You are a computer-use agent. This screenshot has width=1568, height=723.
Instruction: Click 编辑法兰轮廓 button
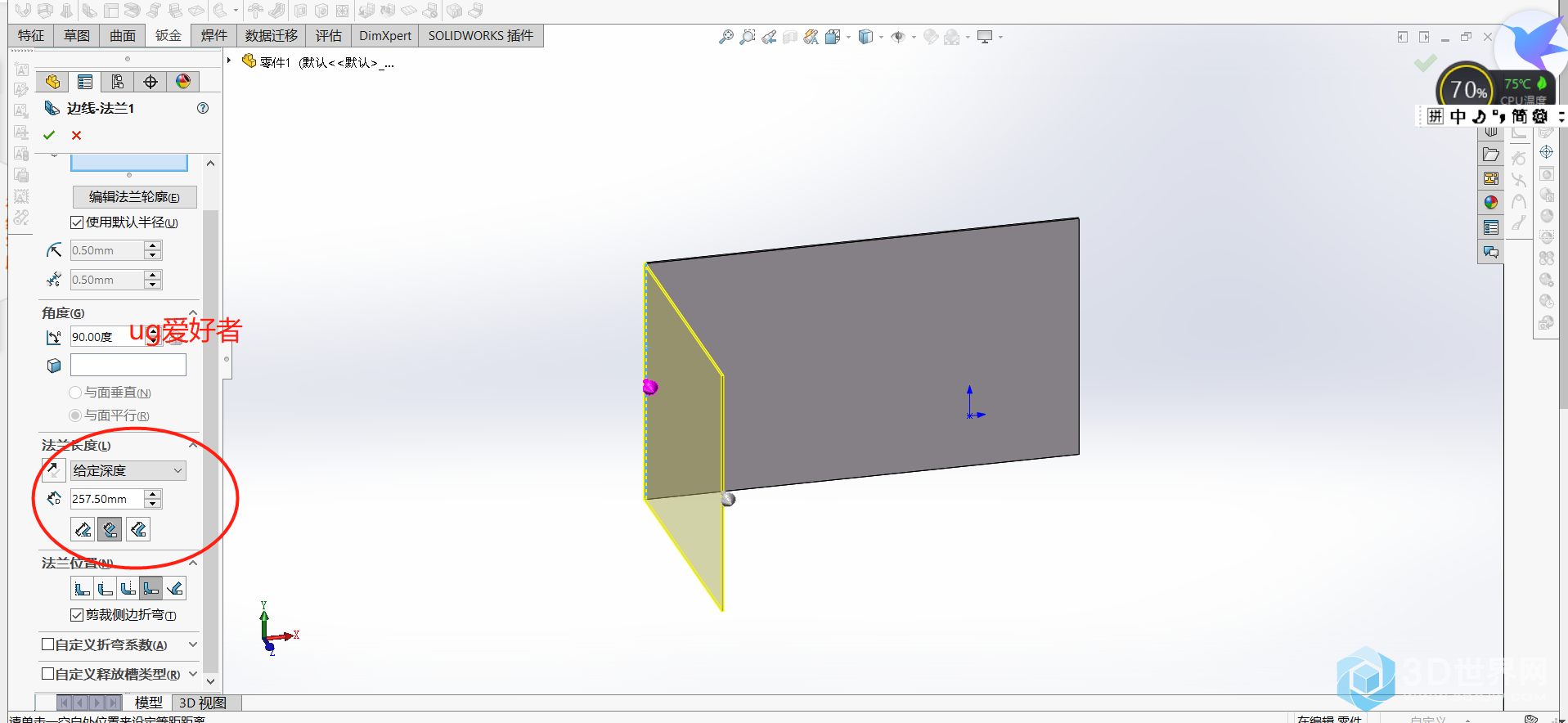coord(135,197)
